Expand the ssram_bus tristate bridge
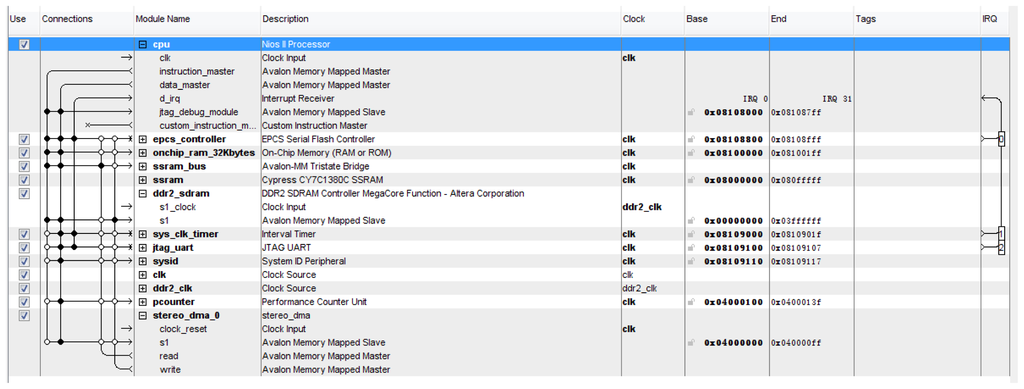Screen dimensions: 1024x389 click(x=143, y=166)
